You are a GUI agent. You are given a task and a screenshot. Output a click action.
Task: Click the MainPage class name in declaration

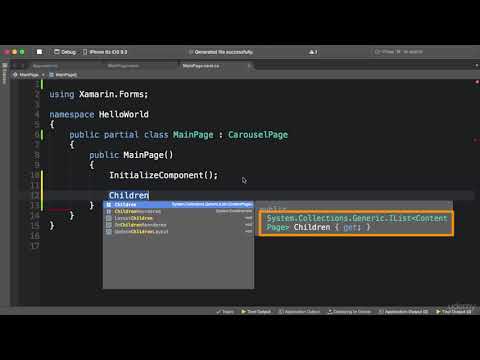pyautogui.click(x=193, y=135)
